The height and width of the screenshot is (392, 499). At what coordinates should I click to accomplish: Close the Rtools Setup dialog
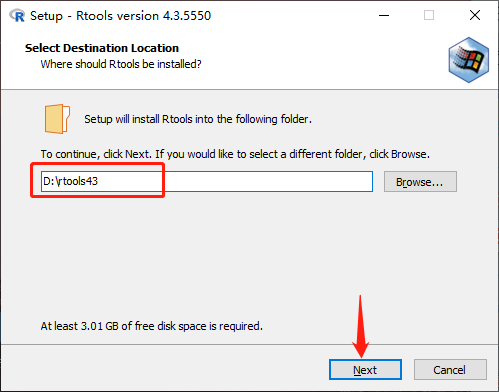475,15
